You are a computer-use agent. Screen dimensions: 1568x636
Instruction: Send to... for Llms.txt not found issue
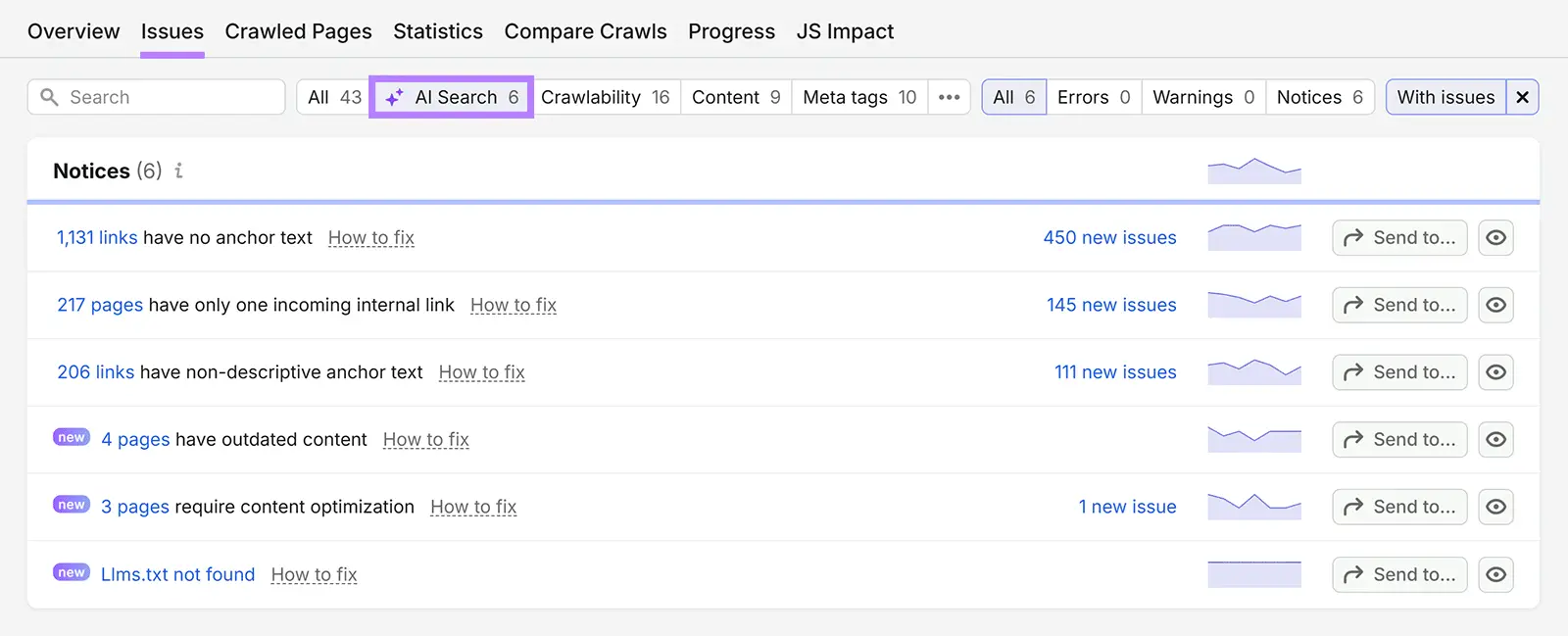[1399, 574]
